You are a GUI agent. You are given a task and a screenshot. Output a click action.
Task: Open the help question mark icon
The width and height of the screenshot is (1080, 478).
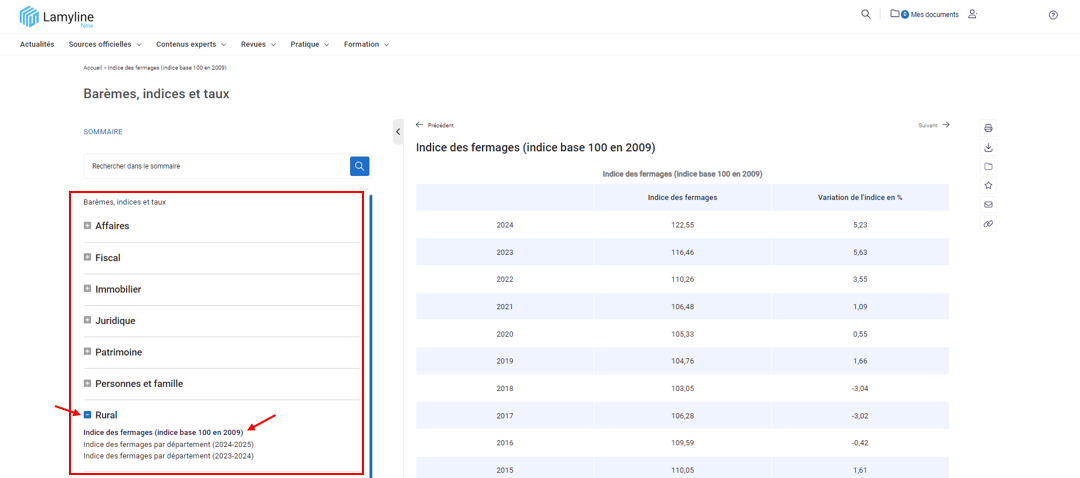point(1053,15)
